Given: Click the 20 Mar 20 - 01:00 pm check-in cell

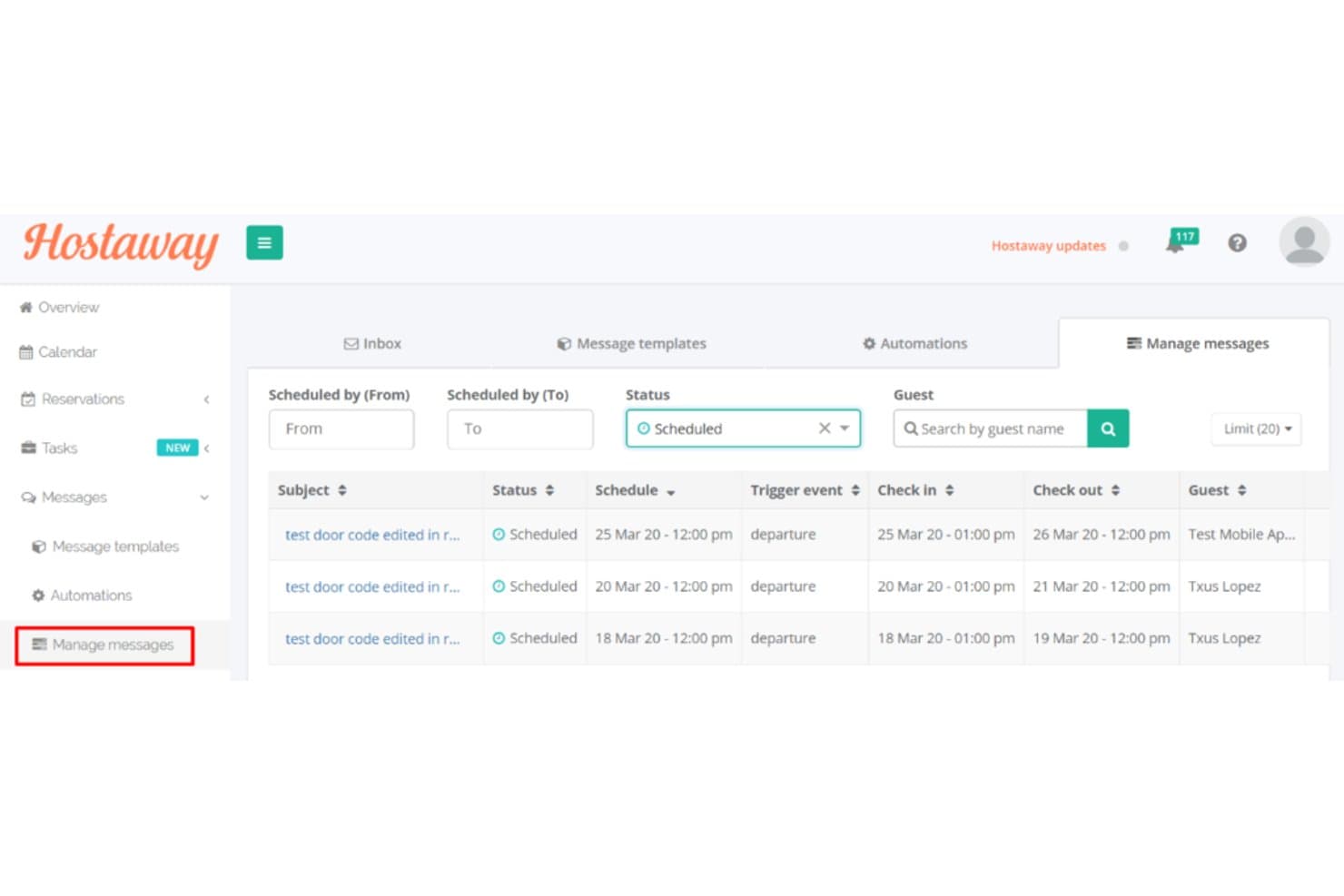Looking at the screenshot, I should 945,586.
